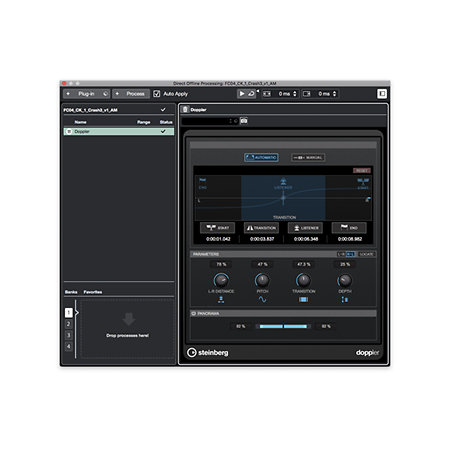Viewport: 450px width, 450px height.
Task: Switch Doppler to Manual mode
Action: point(308,157)
